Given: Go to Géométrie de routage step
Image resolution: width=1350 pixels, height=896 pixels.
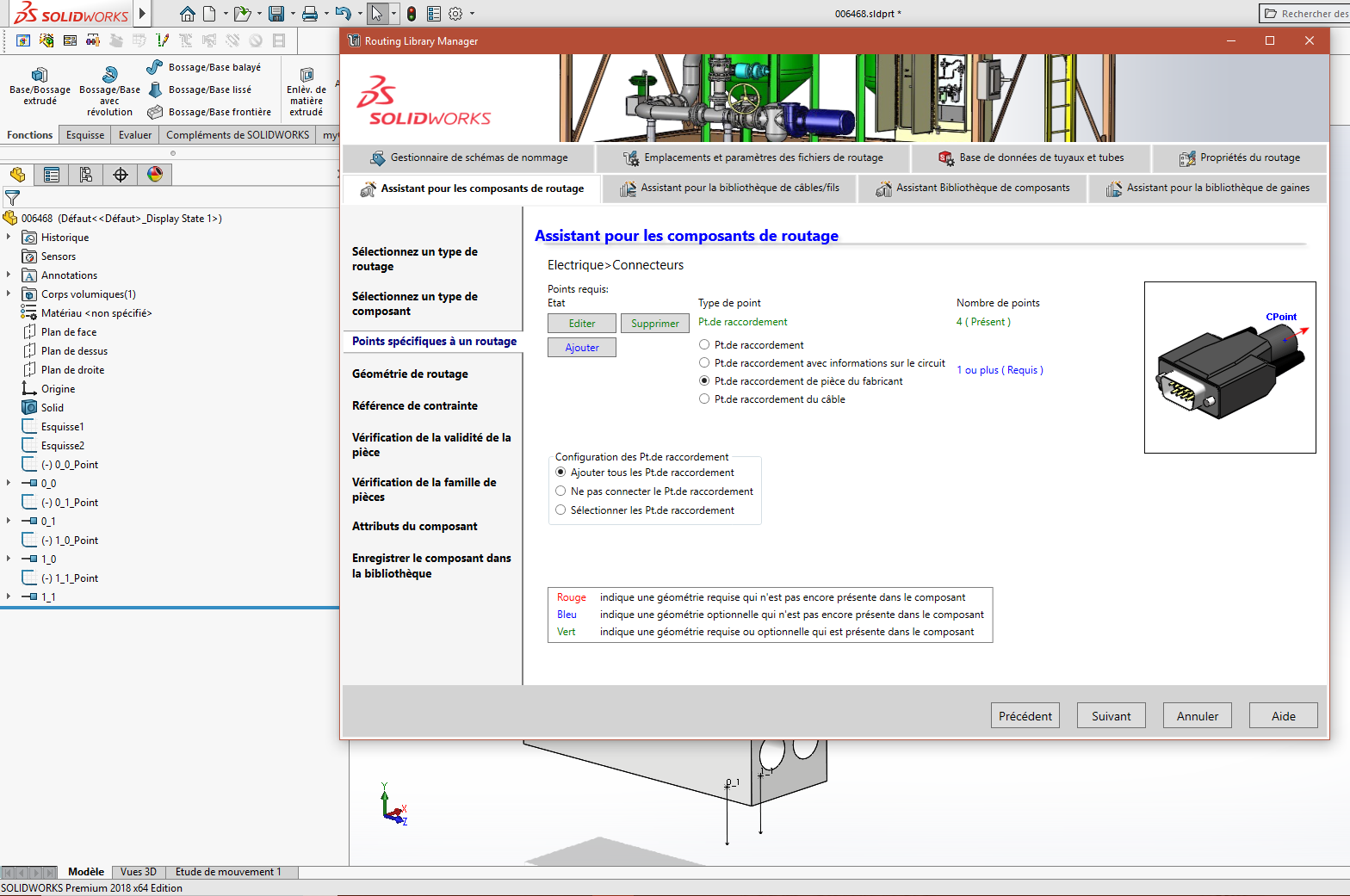Looking at the screenshot, I should pos(410,374).
